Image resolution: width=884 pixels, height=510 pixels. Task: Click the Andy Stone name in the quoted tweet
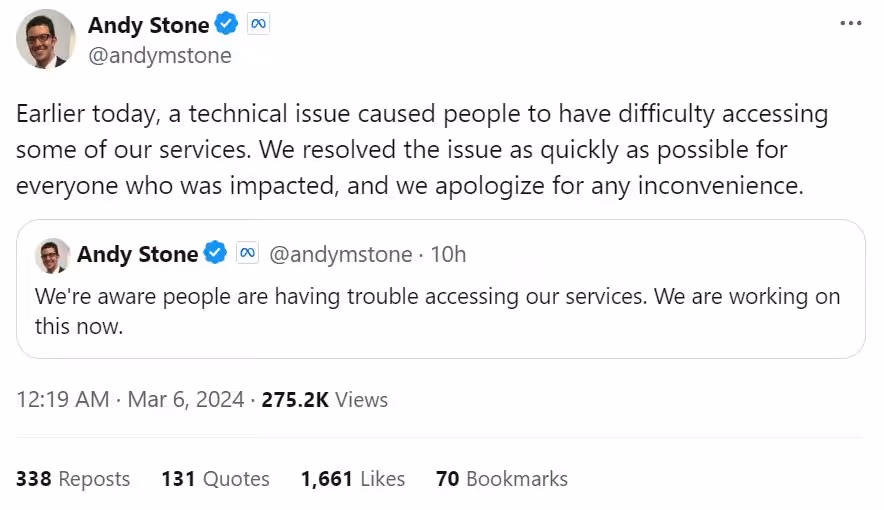(137, 255)
